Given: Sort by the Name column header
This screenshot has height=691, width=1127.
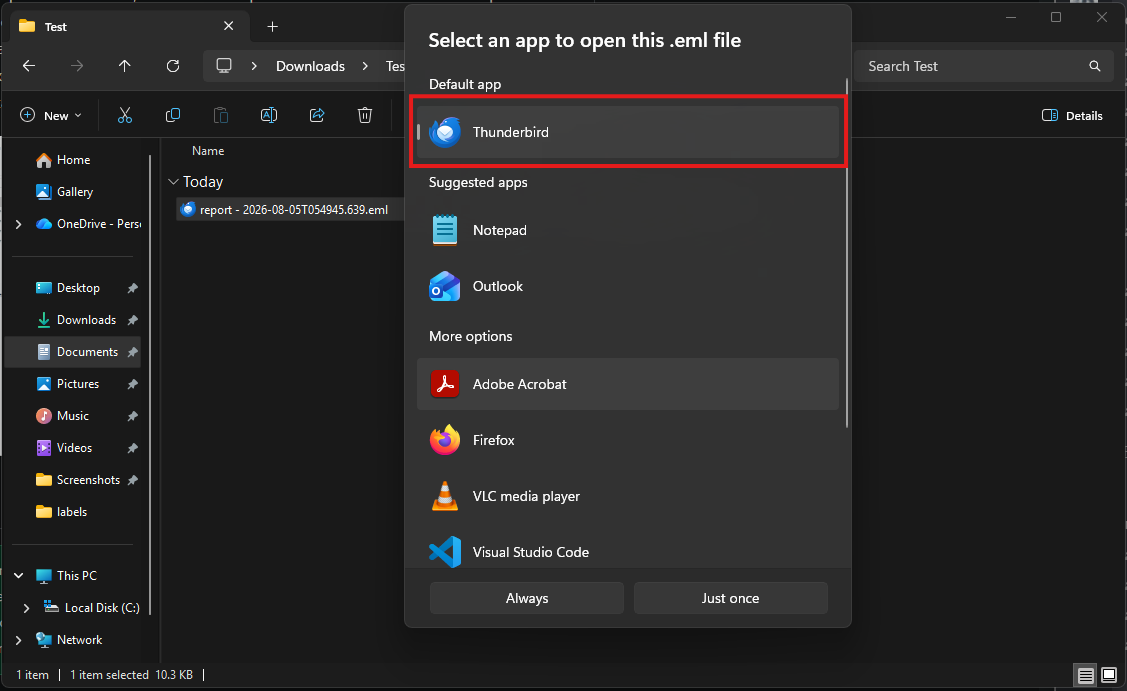Looking at the screenshot, I should point(208,151).
